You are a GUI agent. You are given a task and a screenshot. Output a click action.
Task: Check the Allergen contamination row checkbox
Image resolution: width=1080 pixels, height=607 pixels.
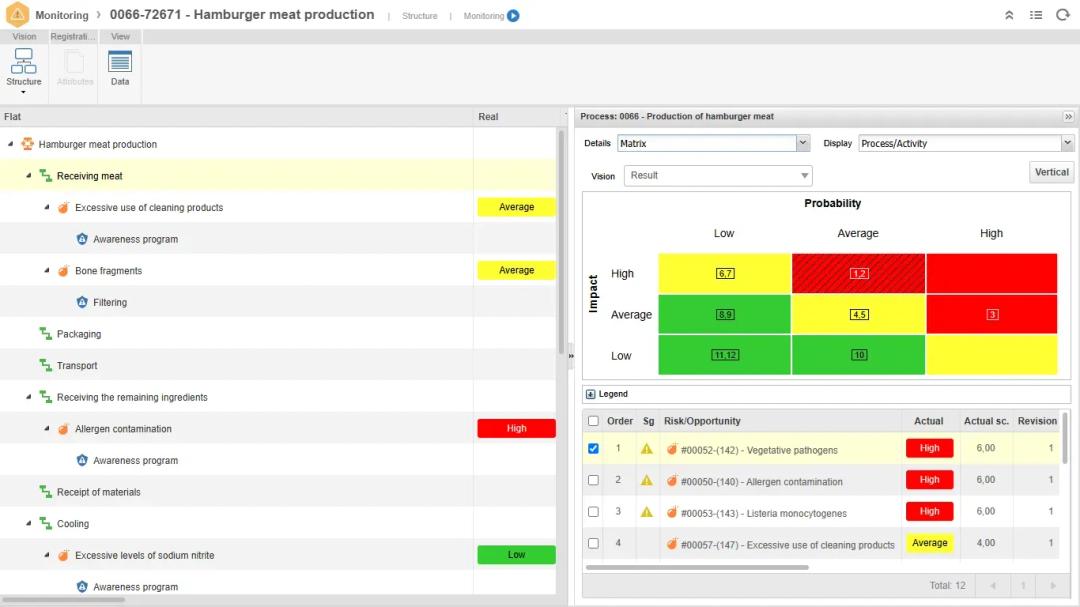pos(593,481)
